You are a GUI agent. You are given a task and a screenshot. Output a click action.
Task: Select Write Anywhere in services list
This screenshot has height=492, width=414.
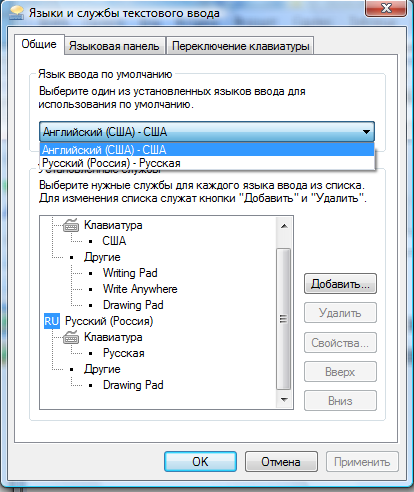pos(140,289)
